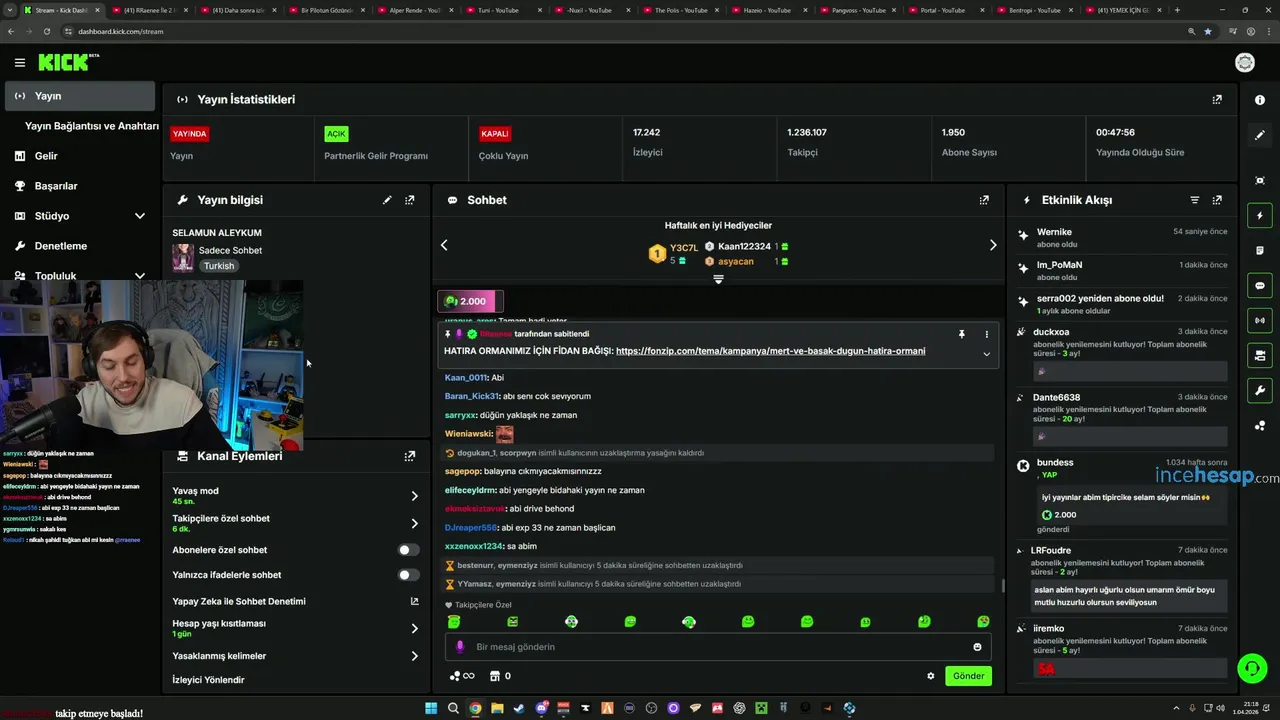Click the channel points infinity icon
1280x720 pixels.
click(x=462, y=676)
